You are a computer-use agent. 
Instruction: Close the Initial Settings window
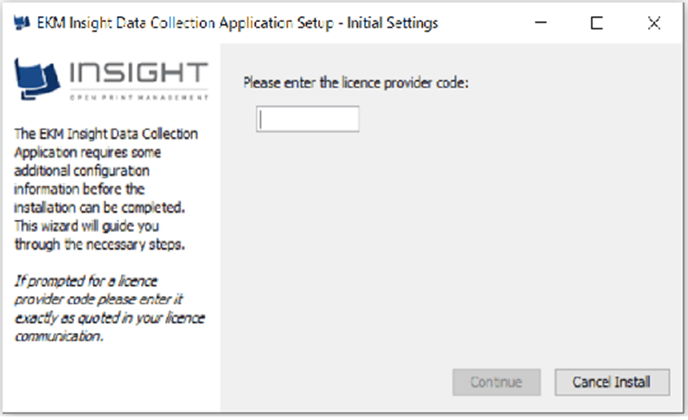654,23
